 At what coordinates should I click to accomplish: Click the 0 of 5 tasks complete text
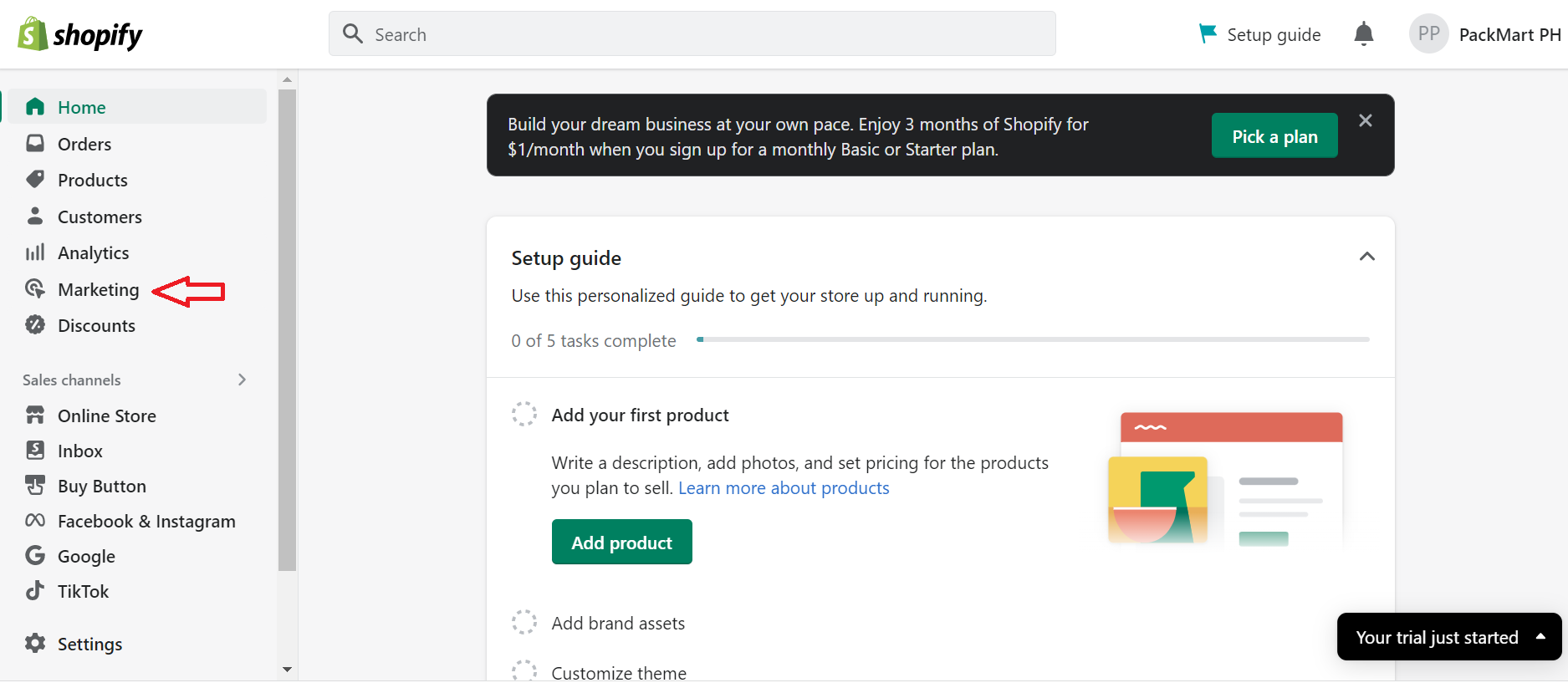pos(594,341)
